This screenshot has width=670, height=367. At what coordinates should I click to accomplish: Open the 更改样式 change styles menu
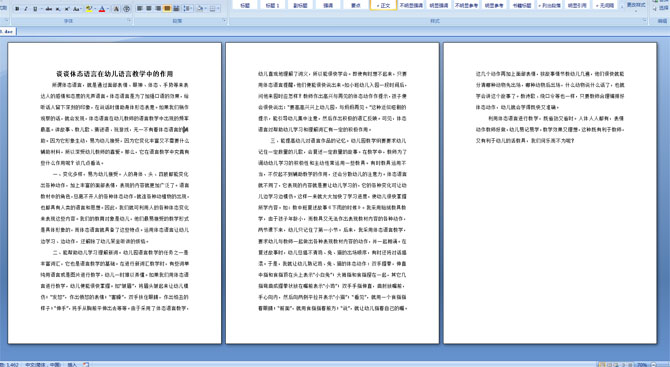pyautogui.click(x=636, y=5)
